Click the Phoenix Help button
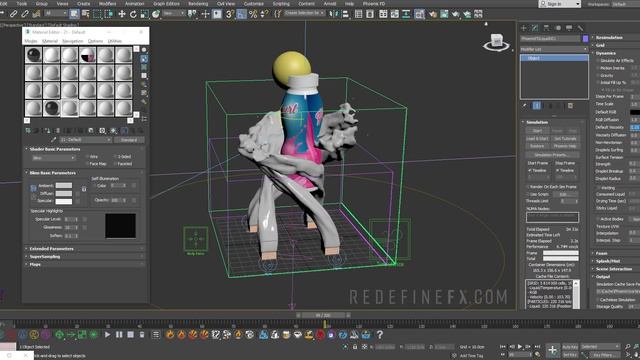640x360 pixels. click(x=564, y=146)
